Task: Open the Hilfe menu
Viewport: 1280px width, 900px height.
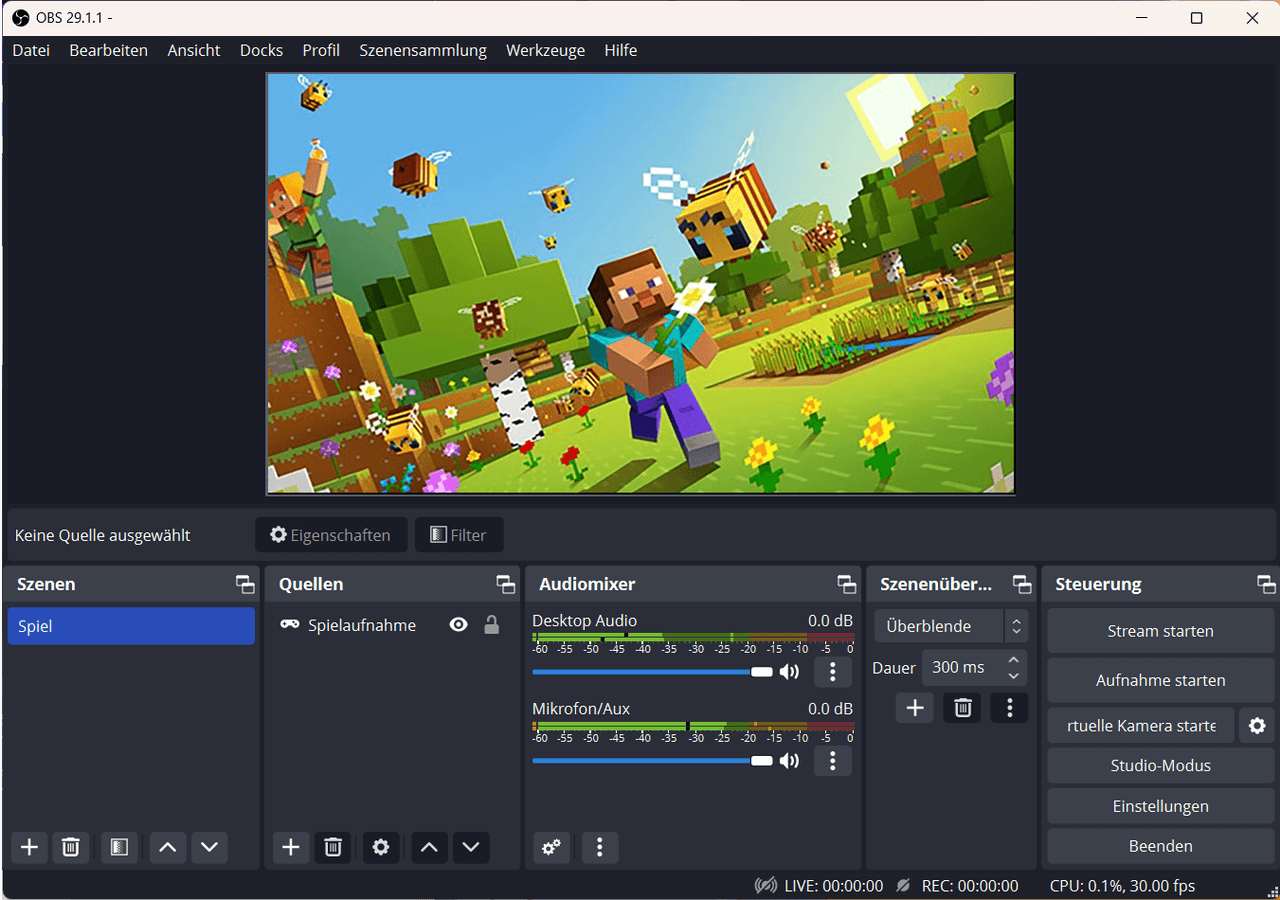Action: (620, 50)
